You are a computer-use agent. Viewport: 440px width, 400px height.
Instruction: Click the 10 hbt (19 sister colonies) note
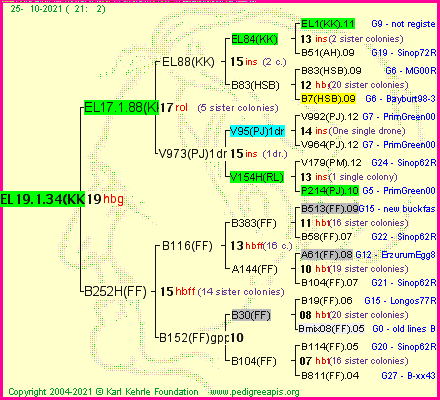(354, 269)
